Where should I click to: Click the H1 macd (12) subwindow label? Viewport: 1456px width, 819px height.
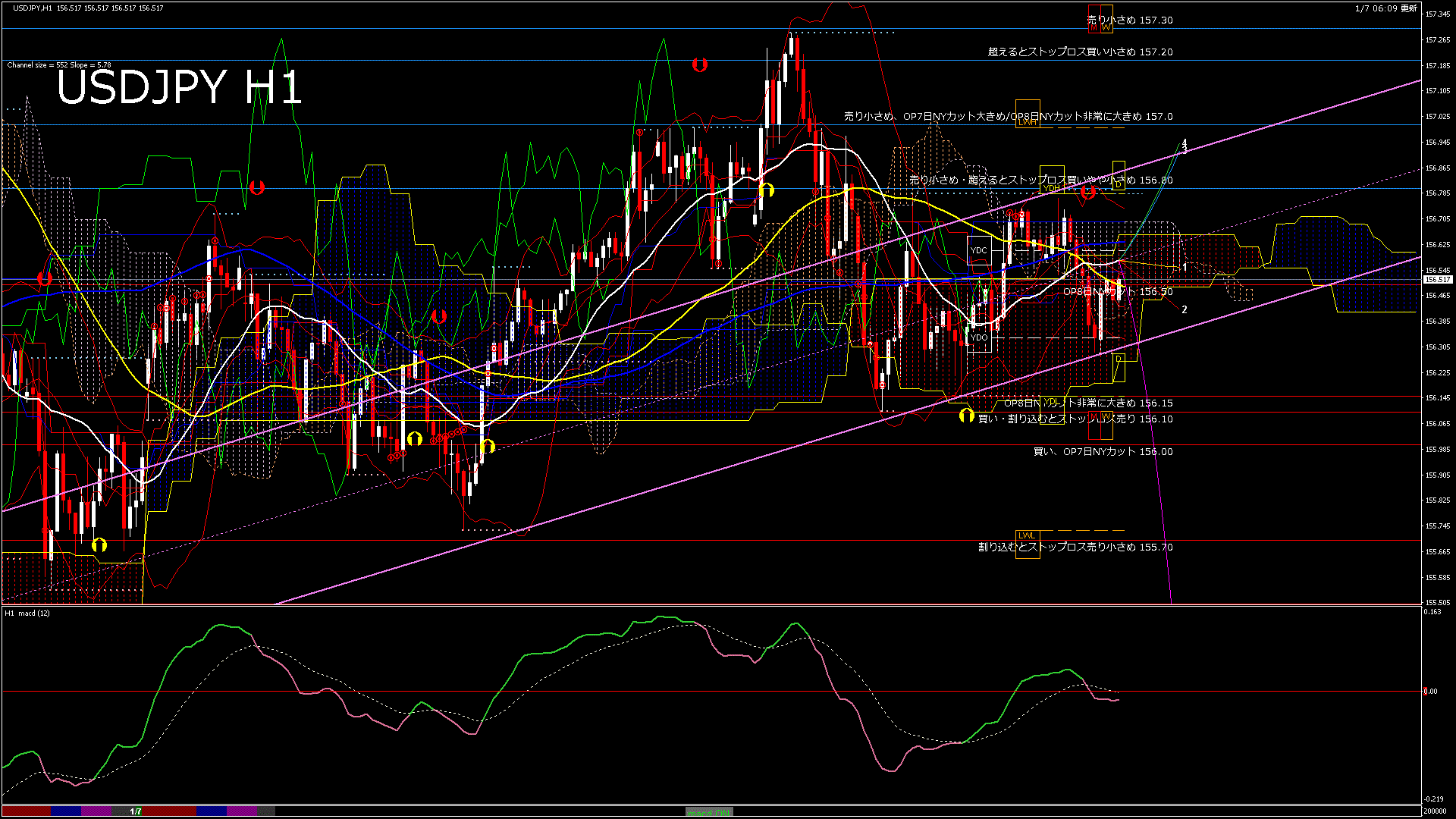[28, 613]
